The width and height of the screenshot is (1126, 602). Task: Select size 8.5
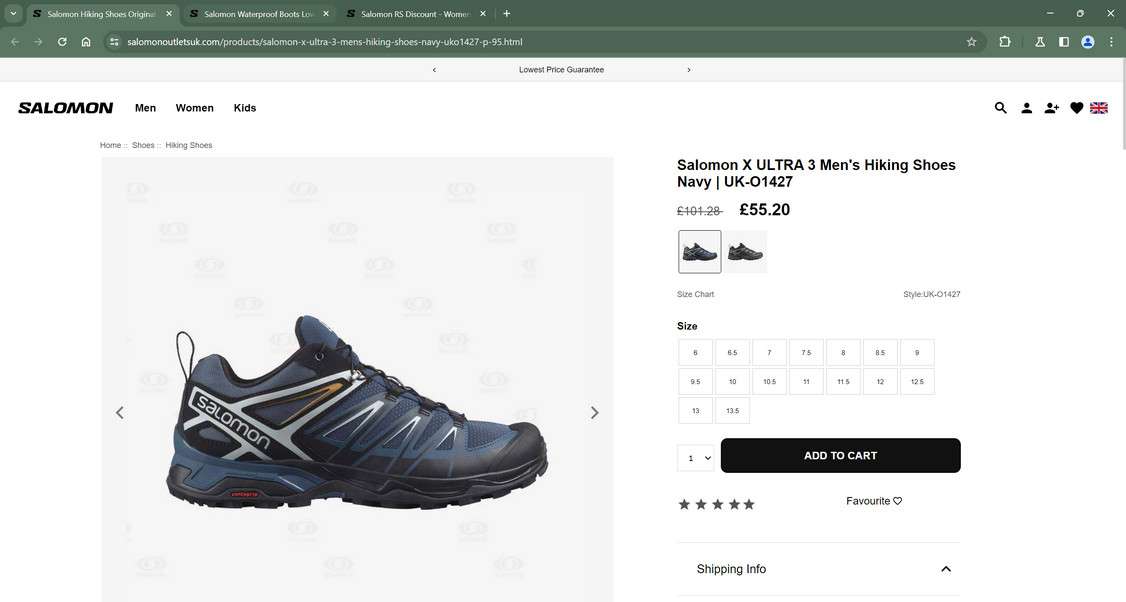coord(880,353)
